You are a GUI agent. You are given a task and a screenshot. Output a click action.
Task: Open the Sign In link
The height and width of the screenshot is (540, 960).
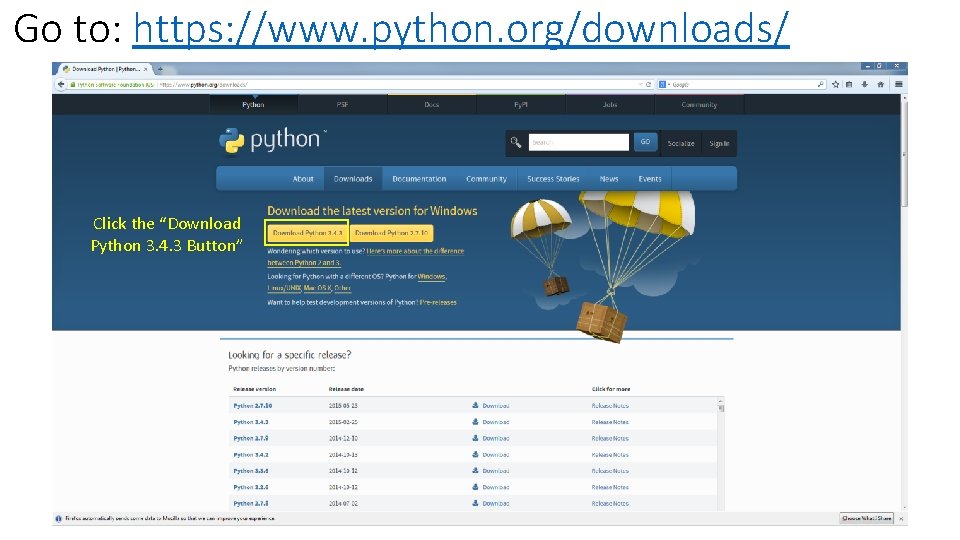[x=719, y=143]
